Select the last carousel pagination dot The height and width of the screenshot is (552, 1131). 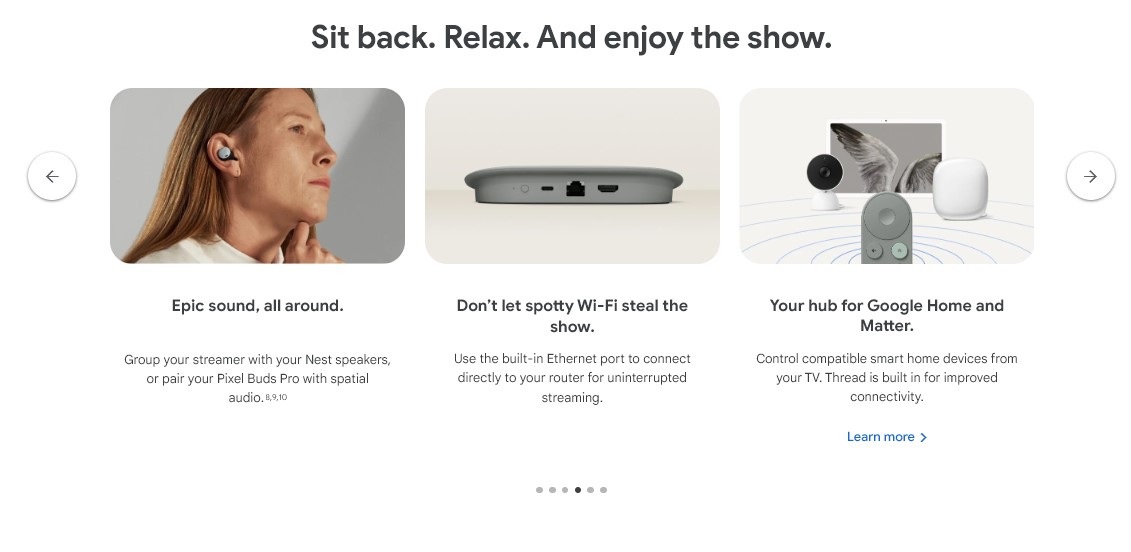coord(604,490)
